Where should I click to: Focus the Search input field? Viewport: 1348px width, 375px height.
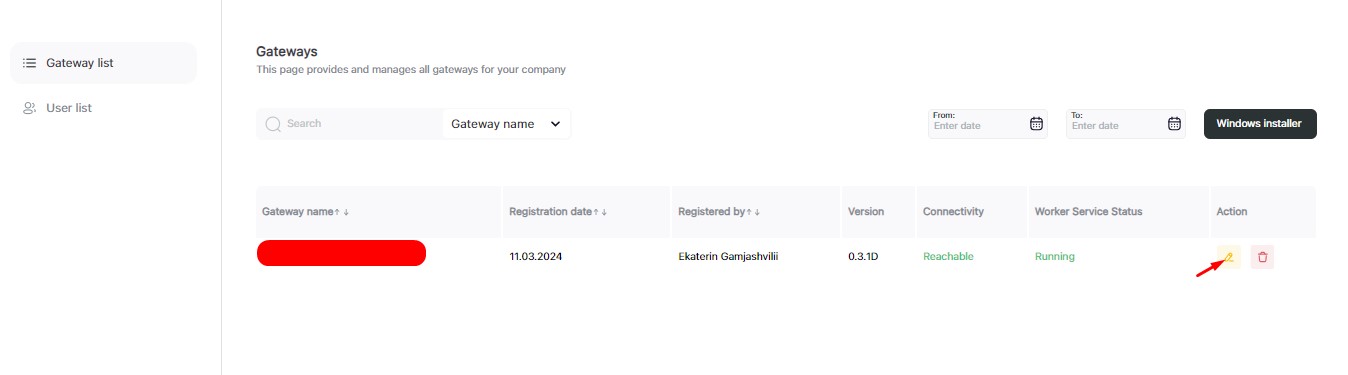tap(349, 124)
